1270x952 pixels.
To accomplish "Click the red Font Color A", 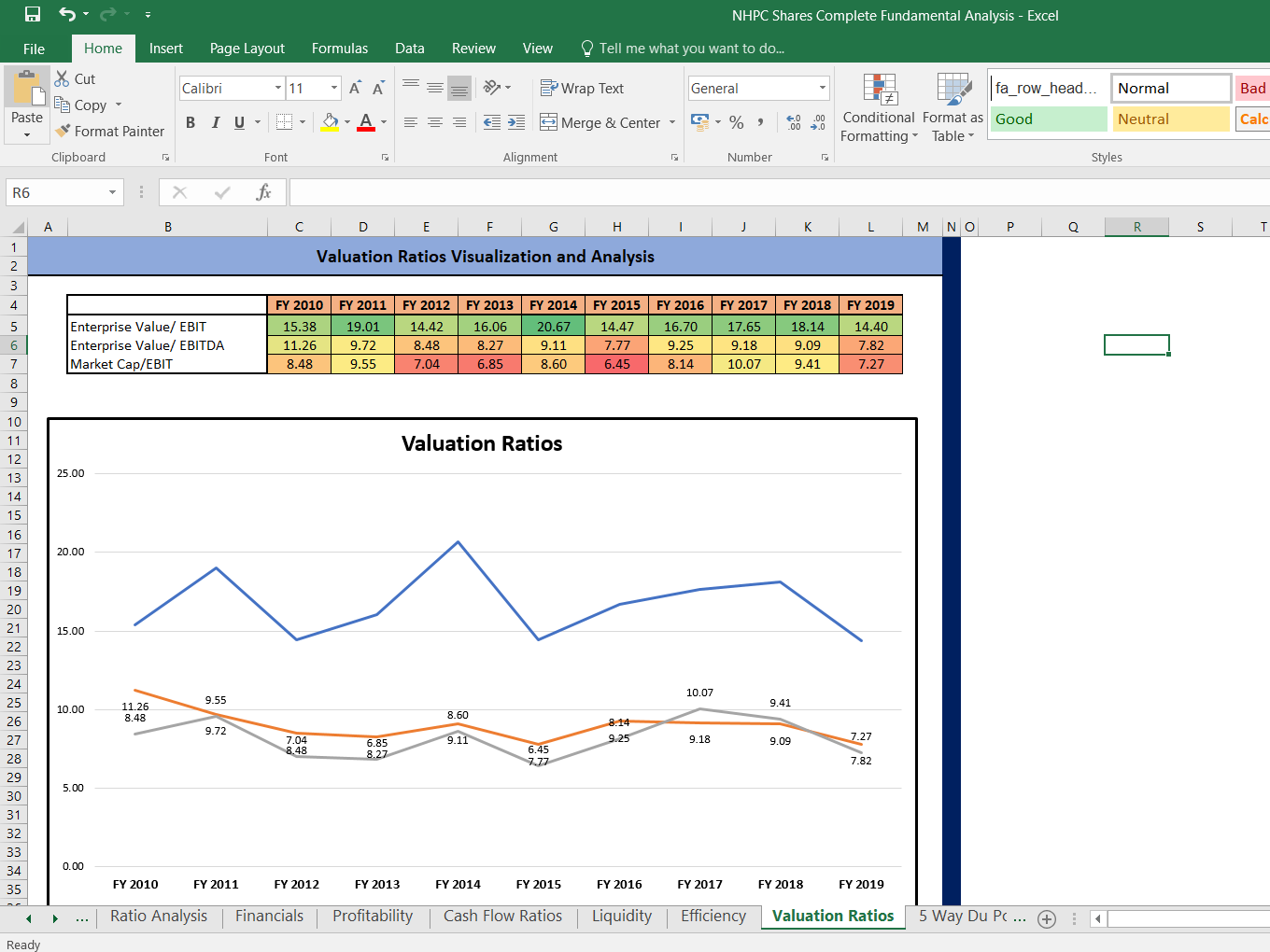I will coord(366,122).
